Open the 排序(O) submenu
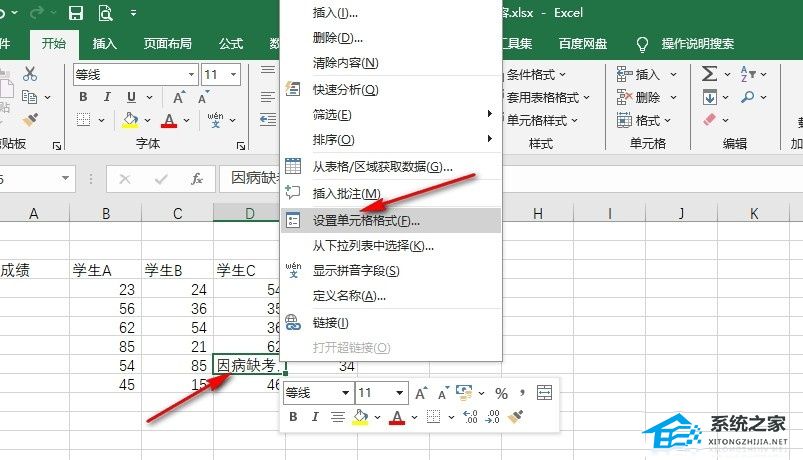 391,139
